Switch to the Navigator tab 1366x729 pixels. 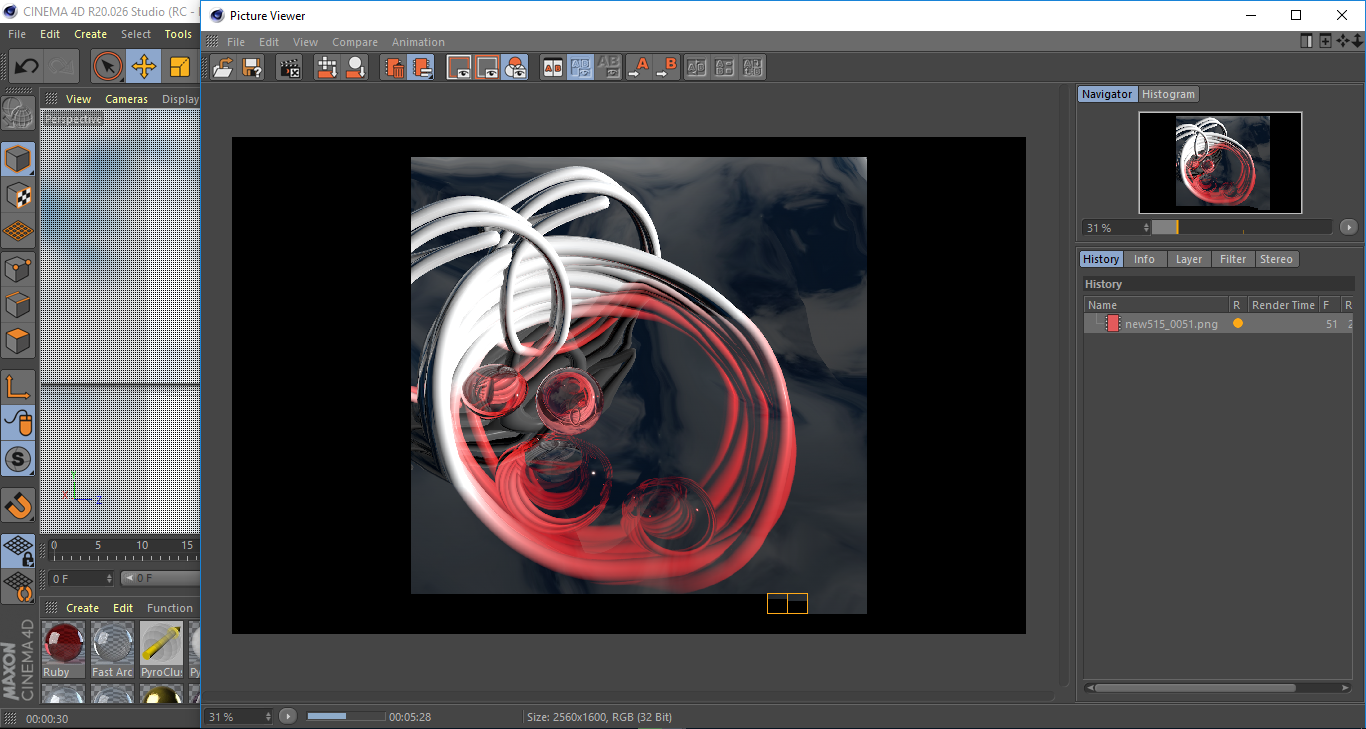pos(1107,94)
